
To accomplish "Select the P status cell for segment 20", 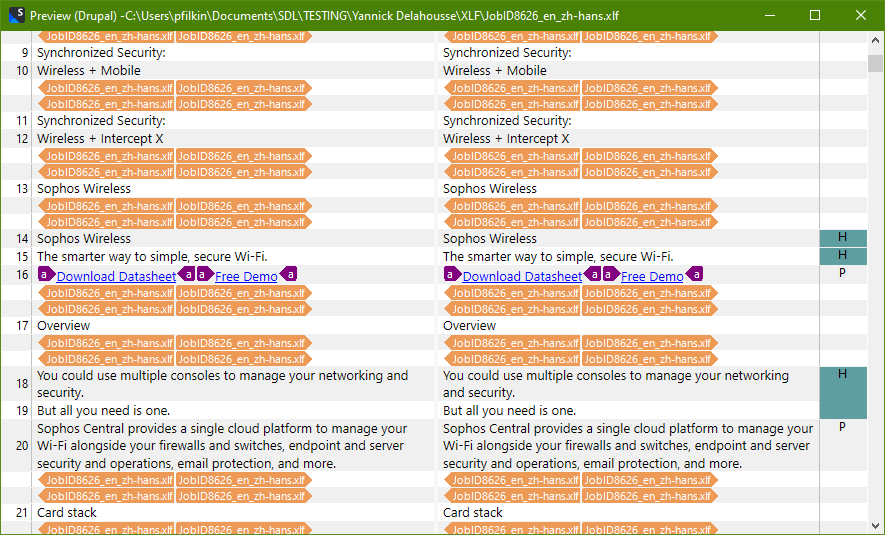I will [x=843, y=428].
